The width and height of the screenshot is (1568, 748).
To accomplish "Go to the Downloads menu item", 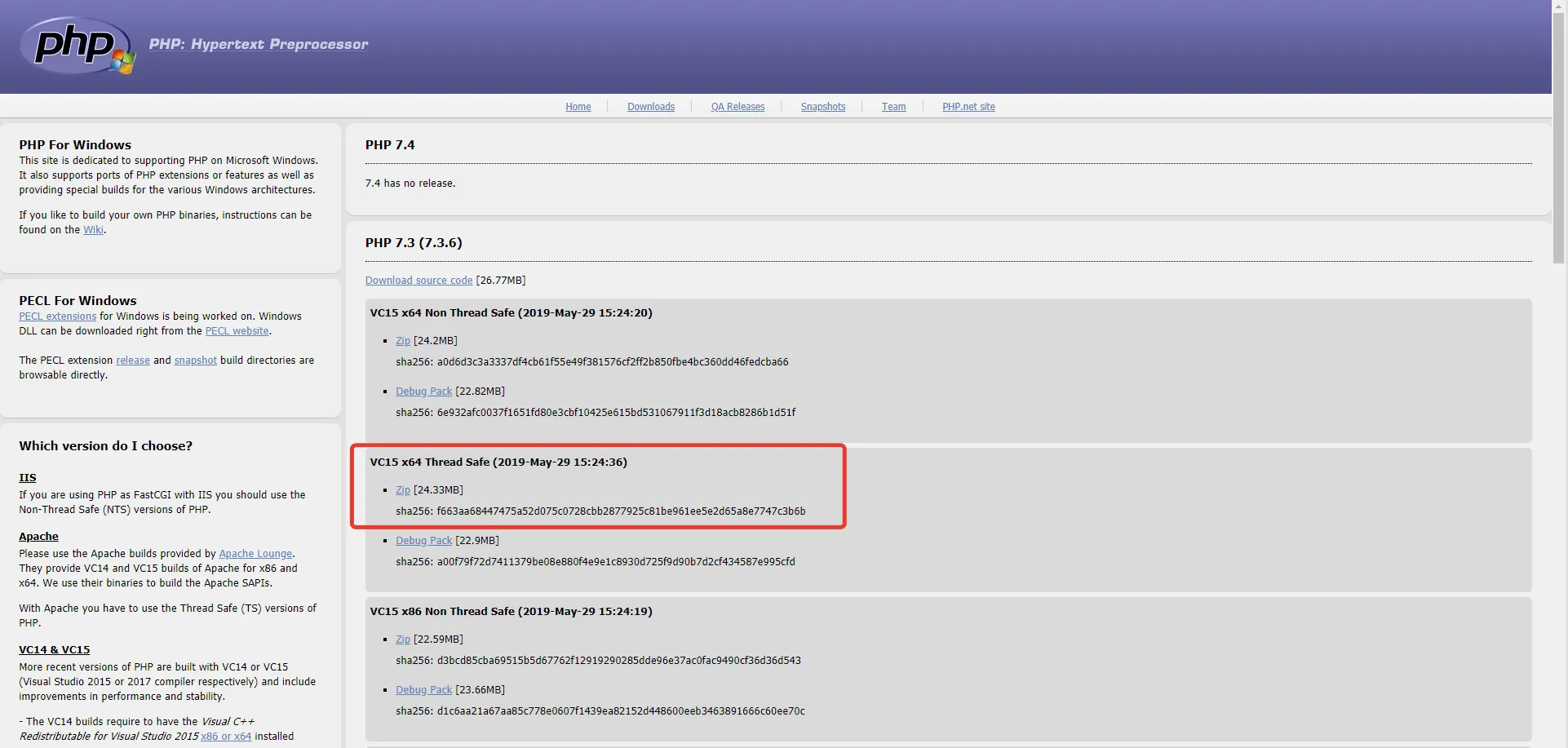I will tap(650, 107).
